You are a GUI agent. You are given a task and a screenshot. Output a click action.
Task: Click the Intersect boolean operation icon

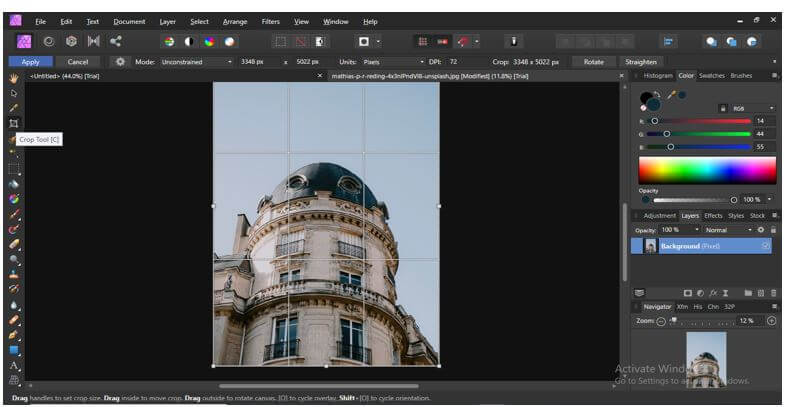point(752,42)
